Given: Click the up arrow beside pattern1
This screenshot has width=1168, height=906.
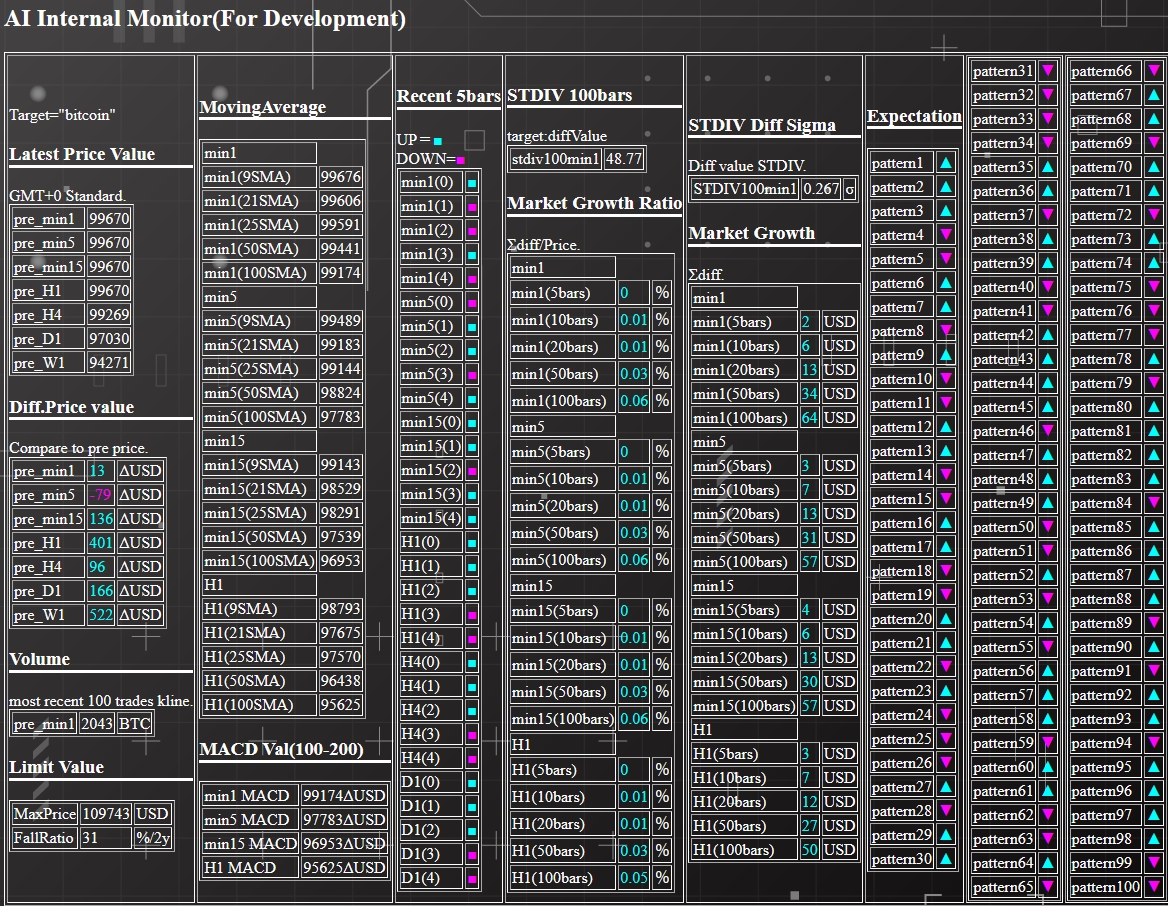Looking at the screenshot, I should click(x=945, y=163).
